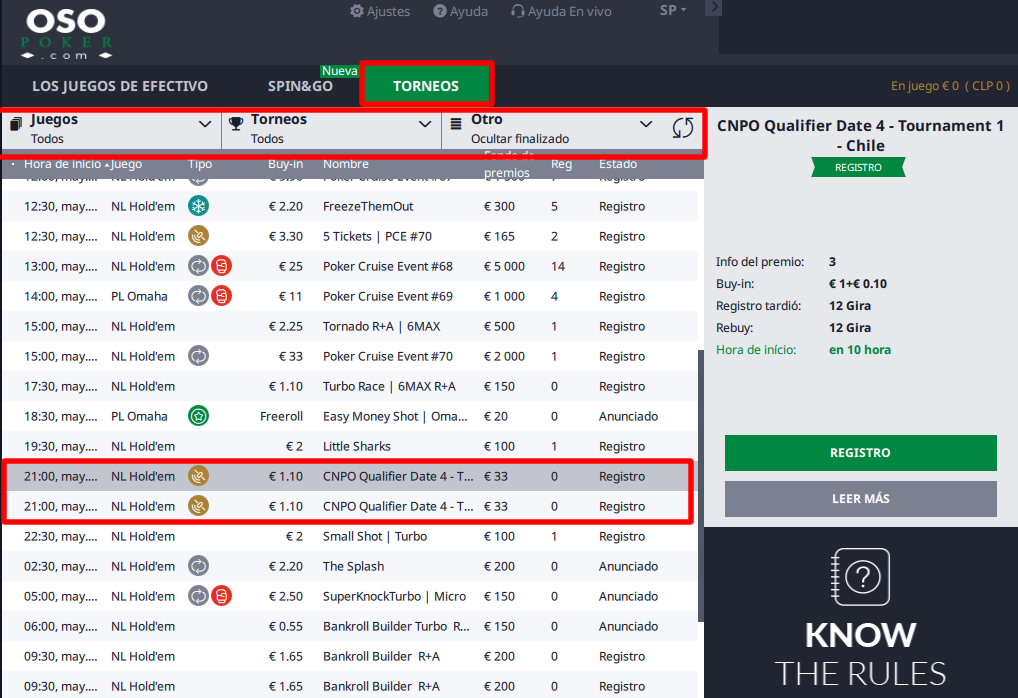
Task: Click the rebuy icon on The Splash row
Action: [x=198, y=566]
